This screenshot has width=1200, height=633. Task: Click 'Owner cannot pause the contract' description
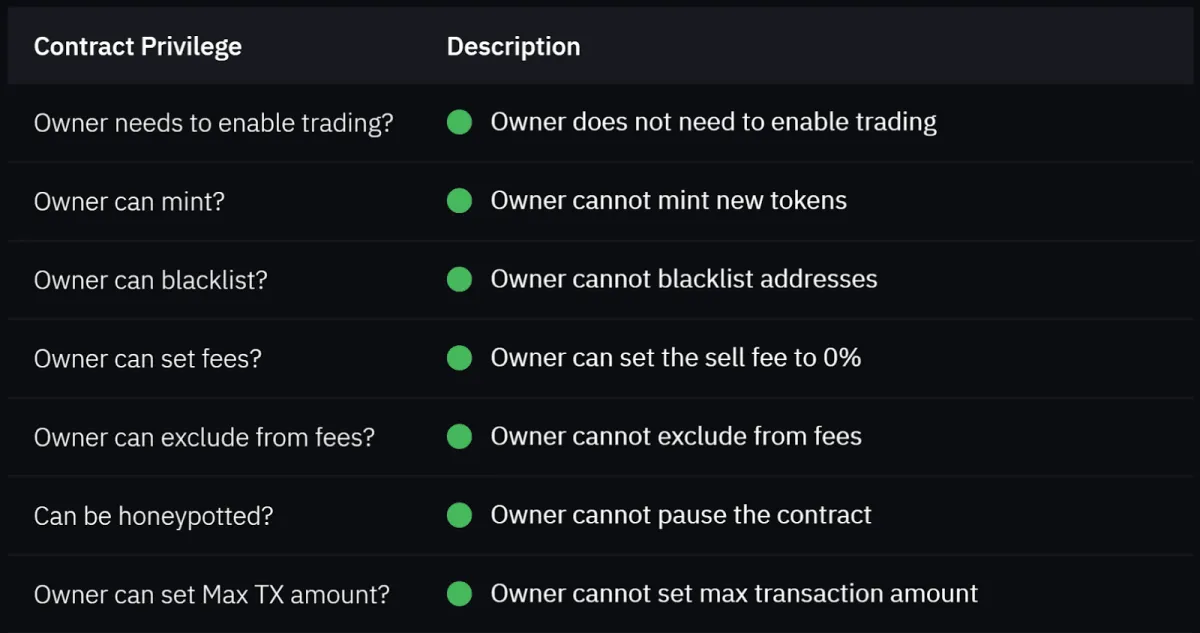[x=680, y=516]
